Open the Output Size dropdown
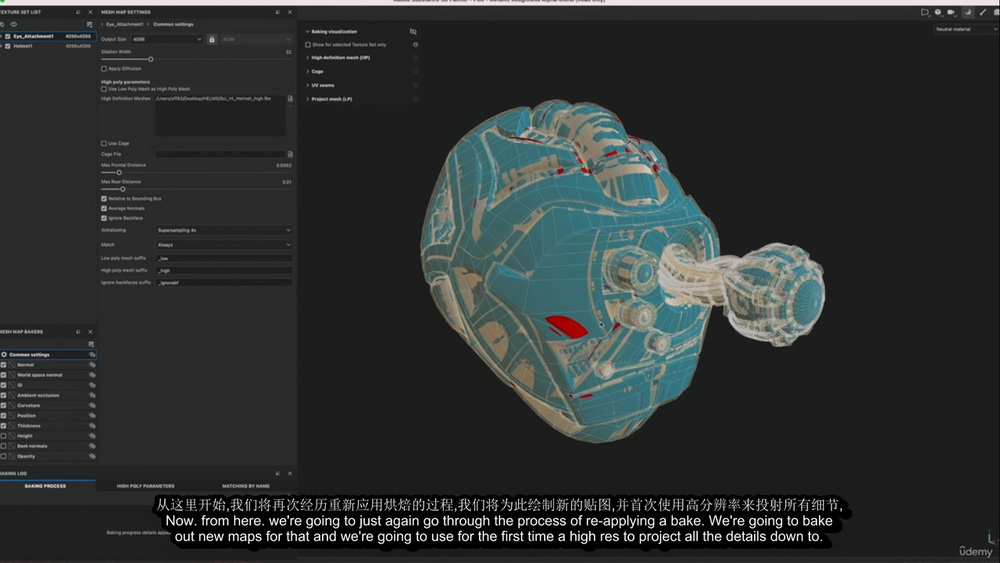 tap(167, 40)
